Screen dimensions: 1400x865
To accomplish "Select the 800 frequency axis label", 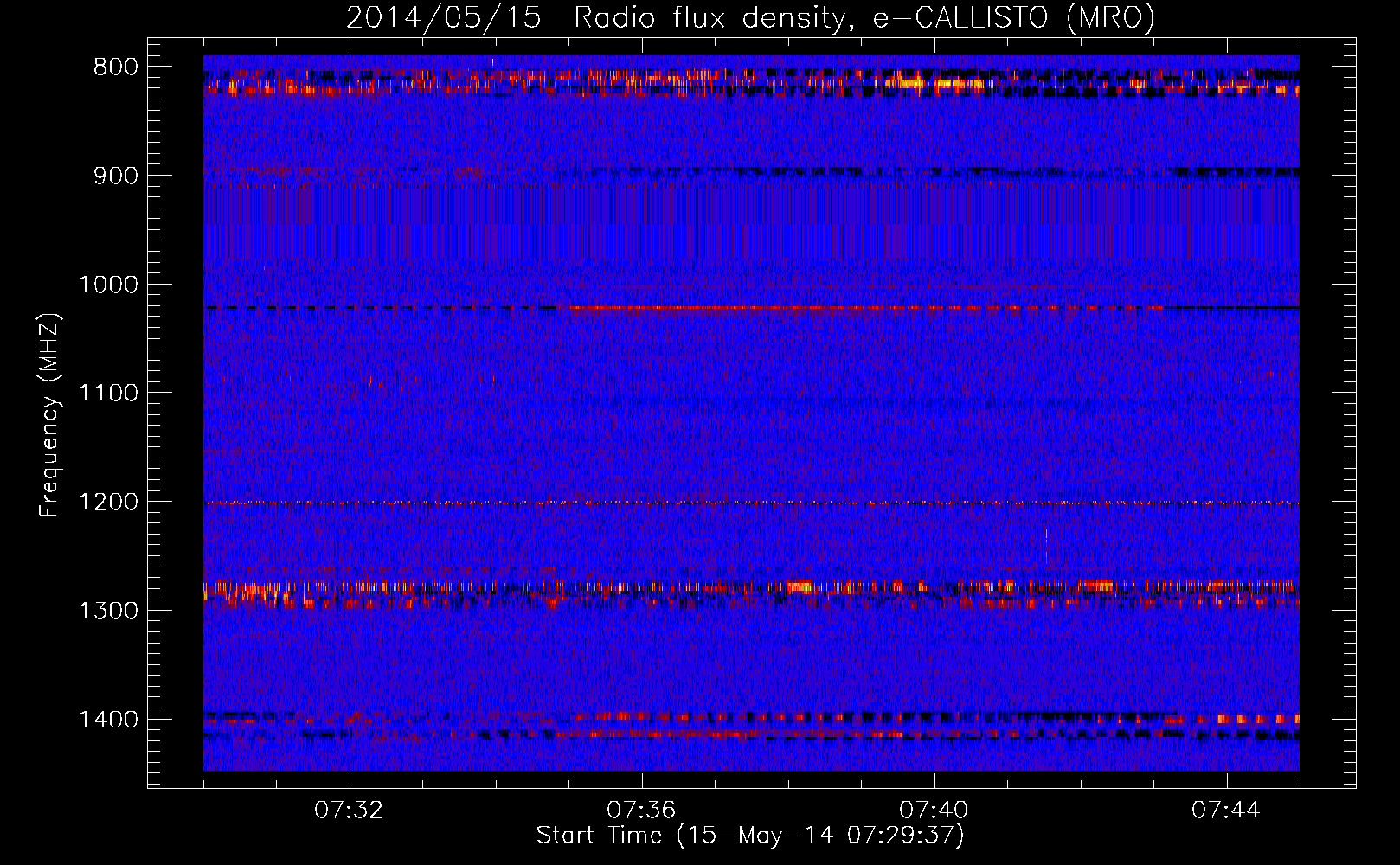I will (x=116, y=67).
